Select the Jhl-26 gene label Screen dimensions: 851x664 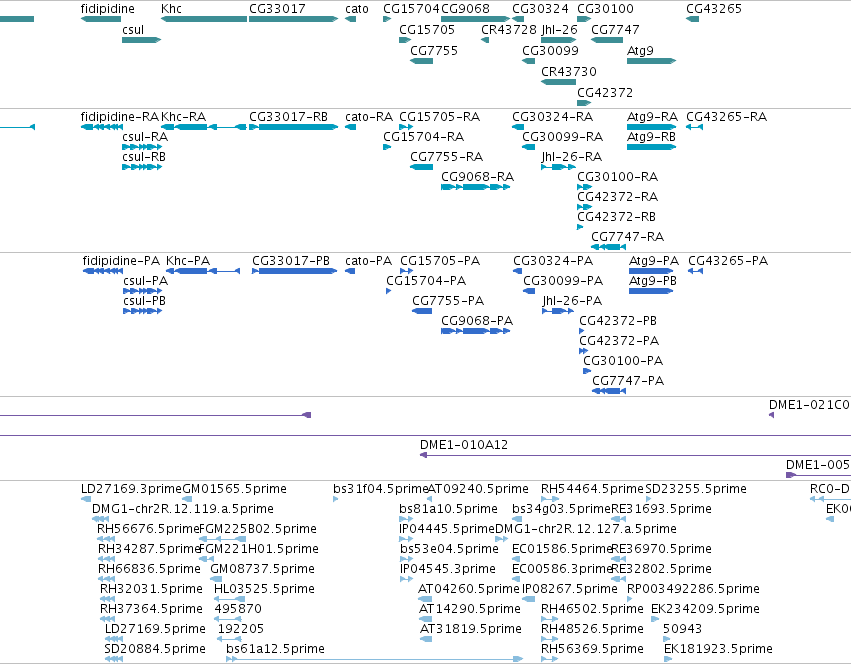pyautogui.click(x=560, y=30)
